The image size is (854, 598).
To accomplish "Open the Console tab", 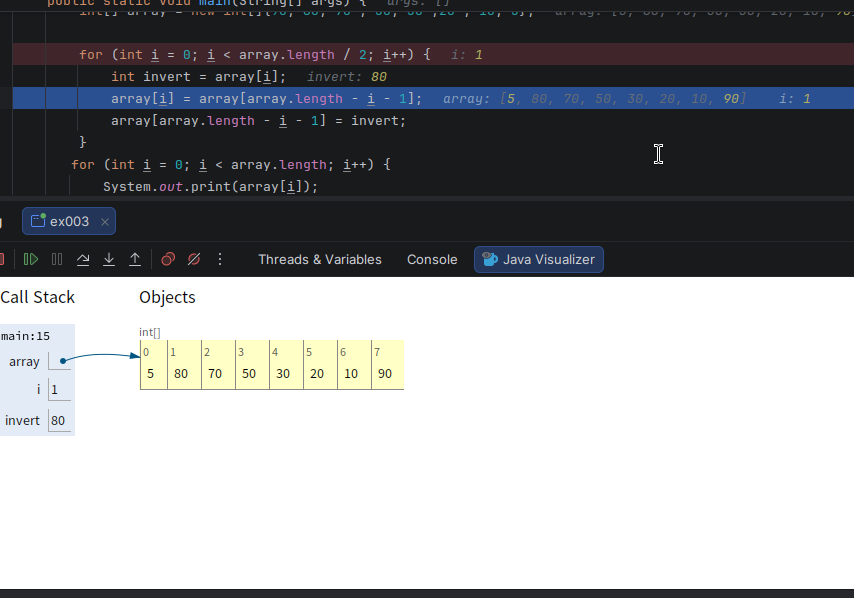I will pos(432,259).
